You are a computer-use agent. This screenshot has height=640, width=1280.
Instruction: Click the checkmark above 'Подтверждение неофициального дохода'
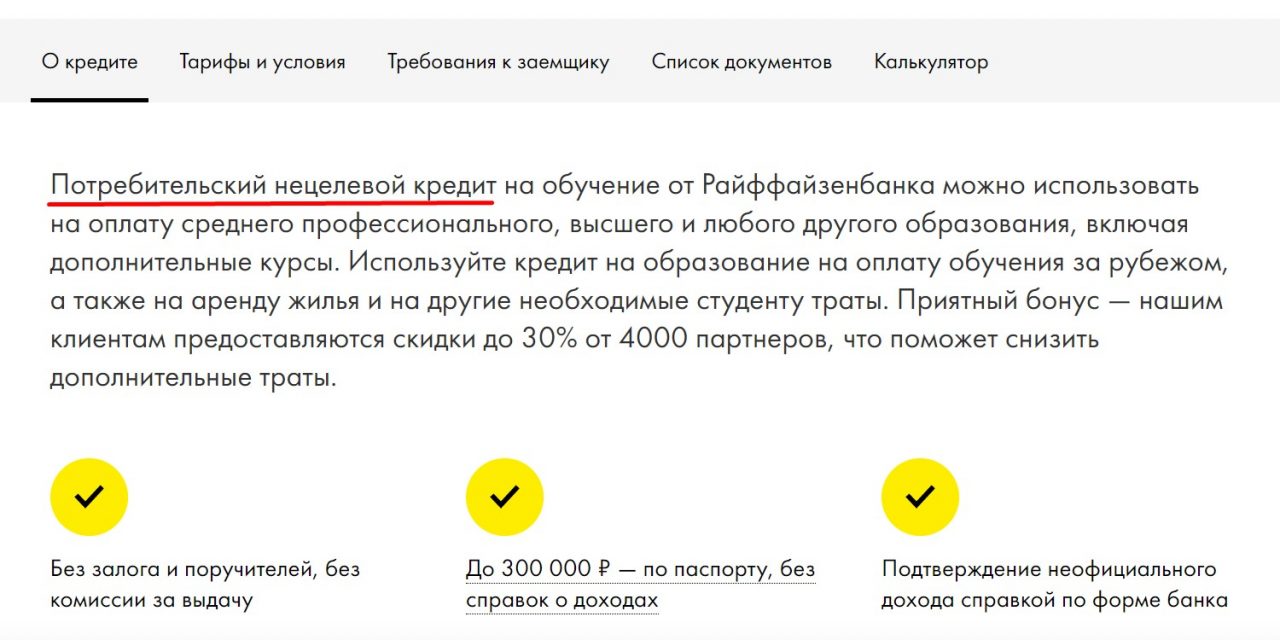920,496
